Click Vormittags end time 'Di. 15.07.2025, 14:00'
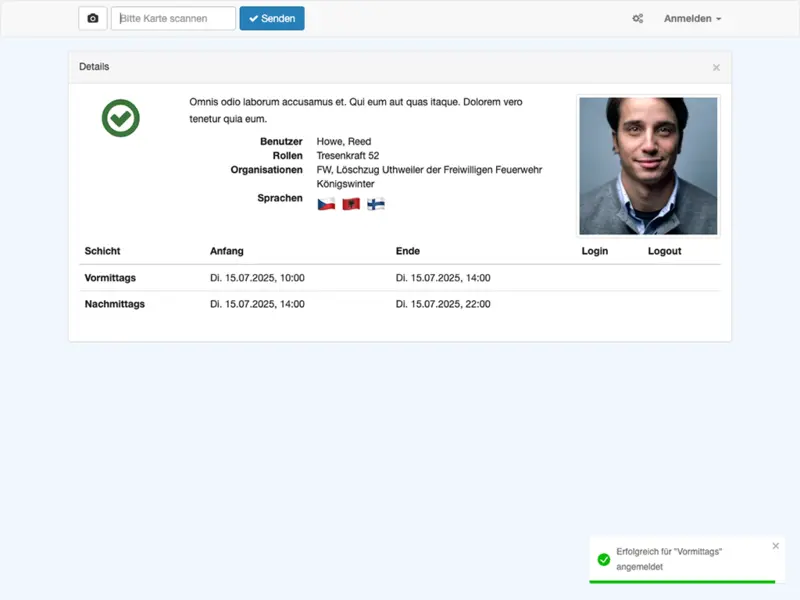This screenshot has width=800, height=600. click(443, 278)
